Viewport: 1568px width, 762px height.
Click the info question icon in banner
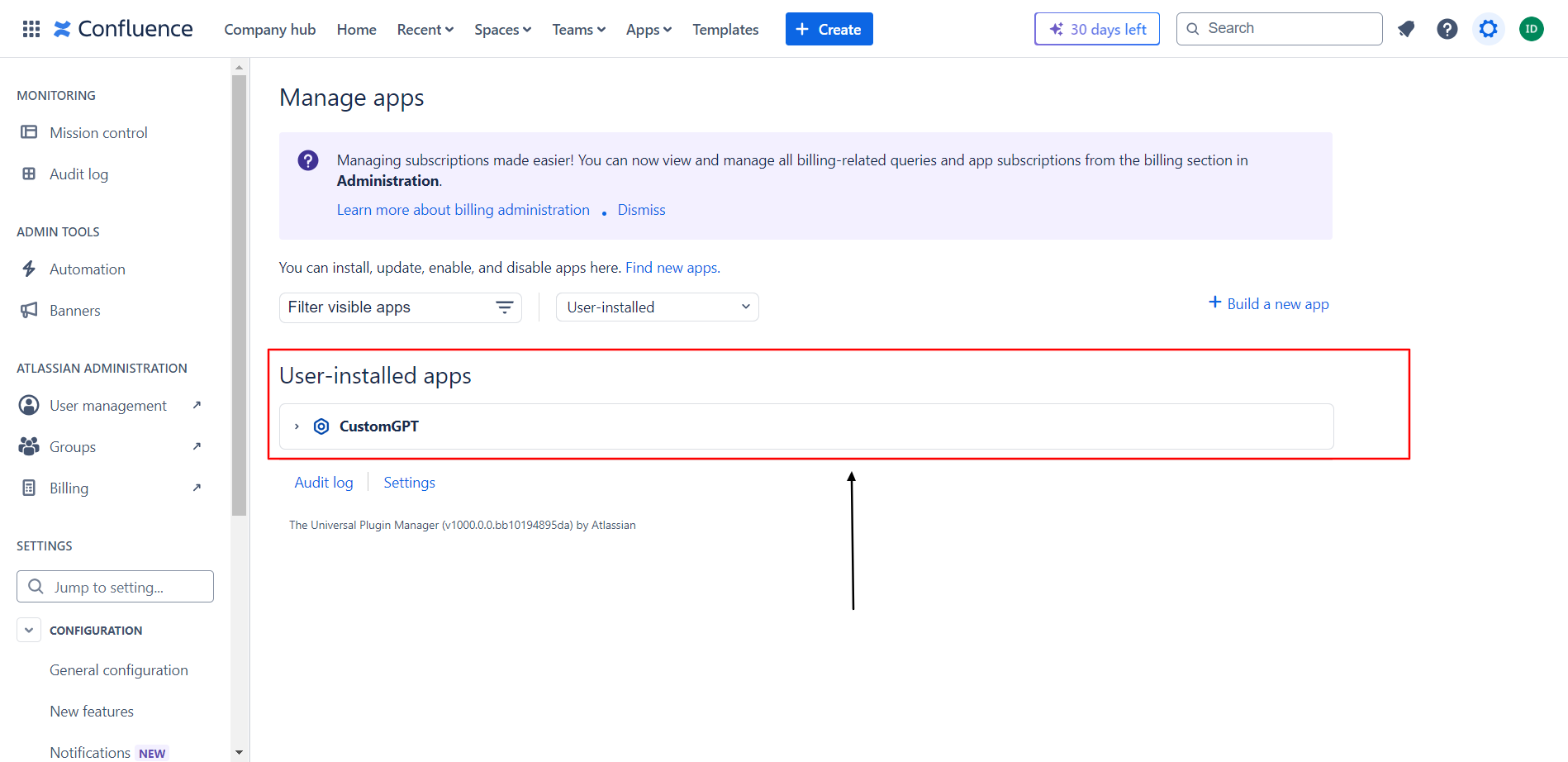(x=308, y=160)
